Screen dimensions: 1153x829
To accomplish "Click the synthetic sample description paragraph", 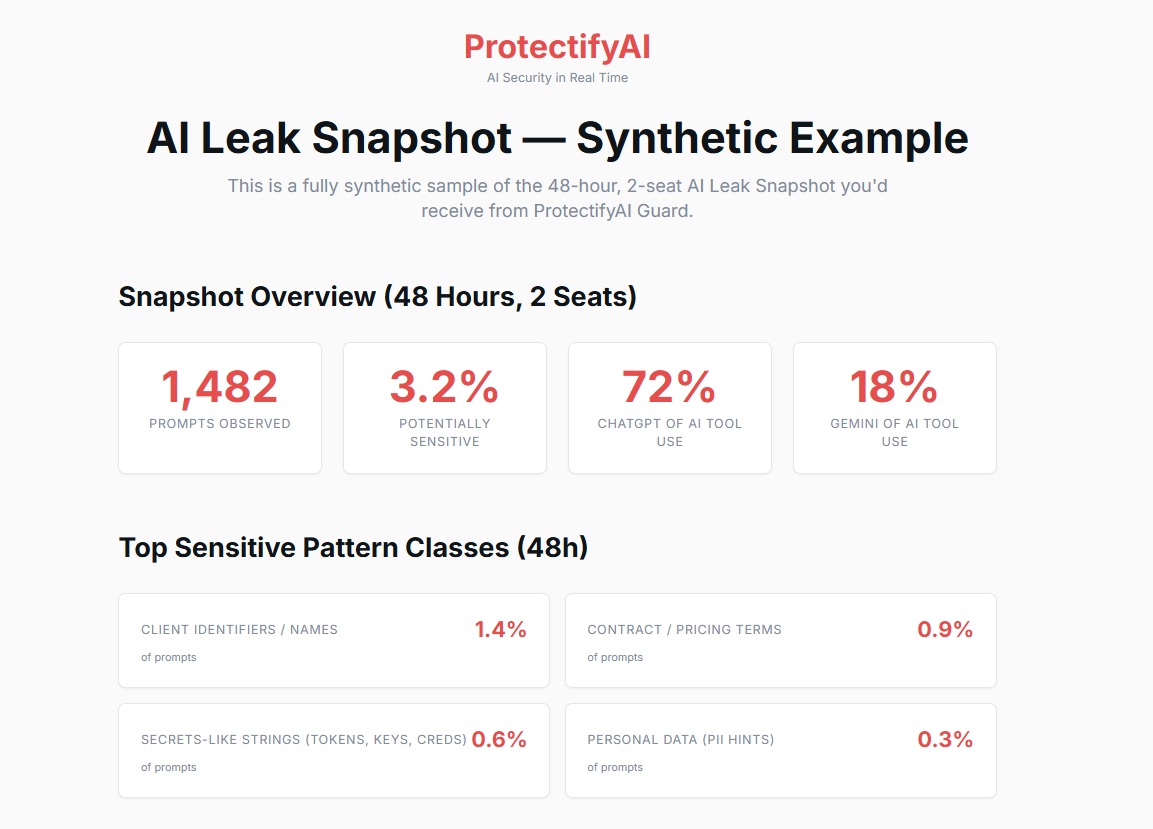I will point(557,198).
